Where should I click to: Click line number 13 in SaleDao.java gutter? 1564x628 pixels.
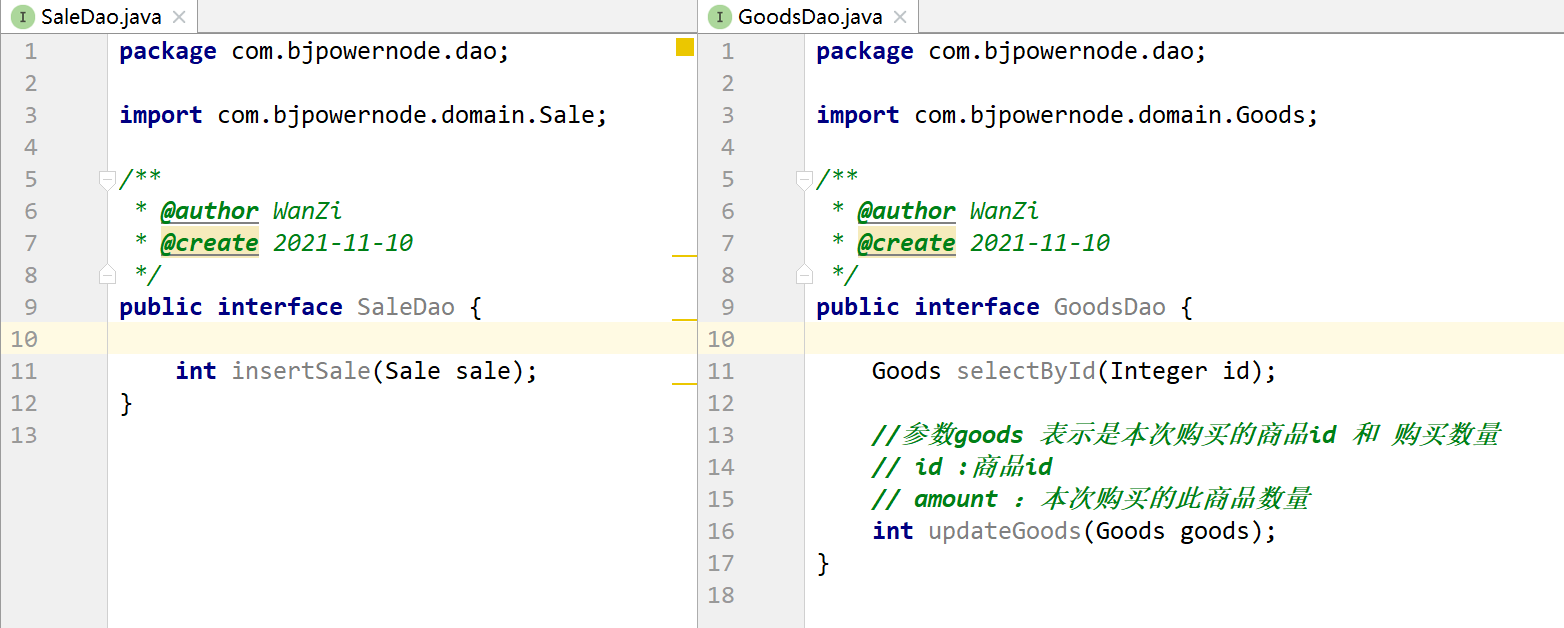point(24,435)
